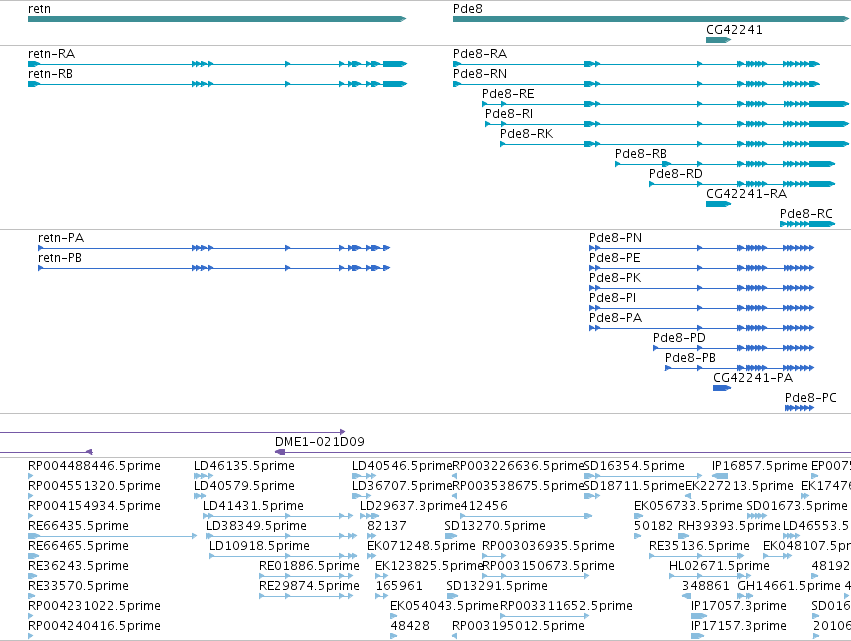
Task: Select the RH39393.5prime EST label
Action: pyautogui.click(x=729, y=526)
